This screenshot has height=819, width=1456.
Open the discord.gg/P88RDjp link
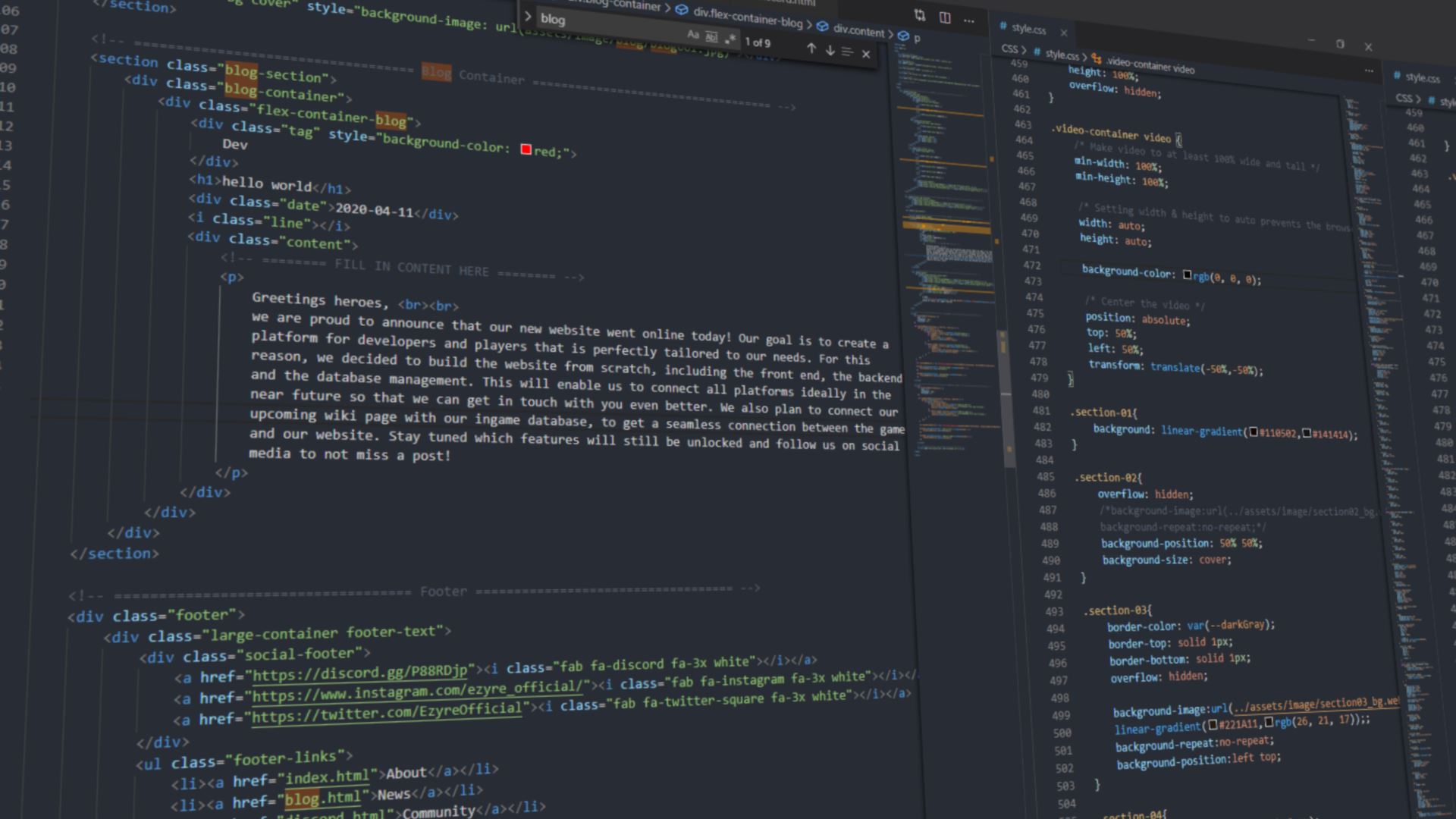359,673
